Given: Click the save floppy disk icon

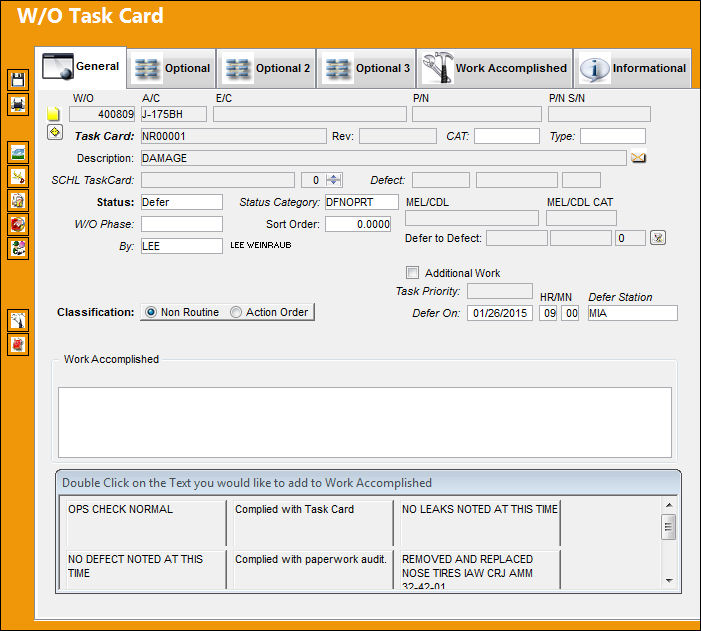Looking at the screenshot, I should (18, 80).
